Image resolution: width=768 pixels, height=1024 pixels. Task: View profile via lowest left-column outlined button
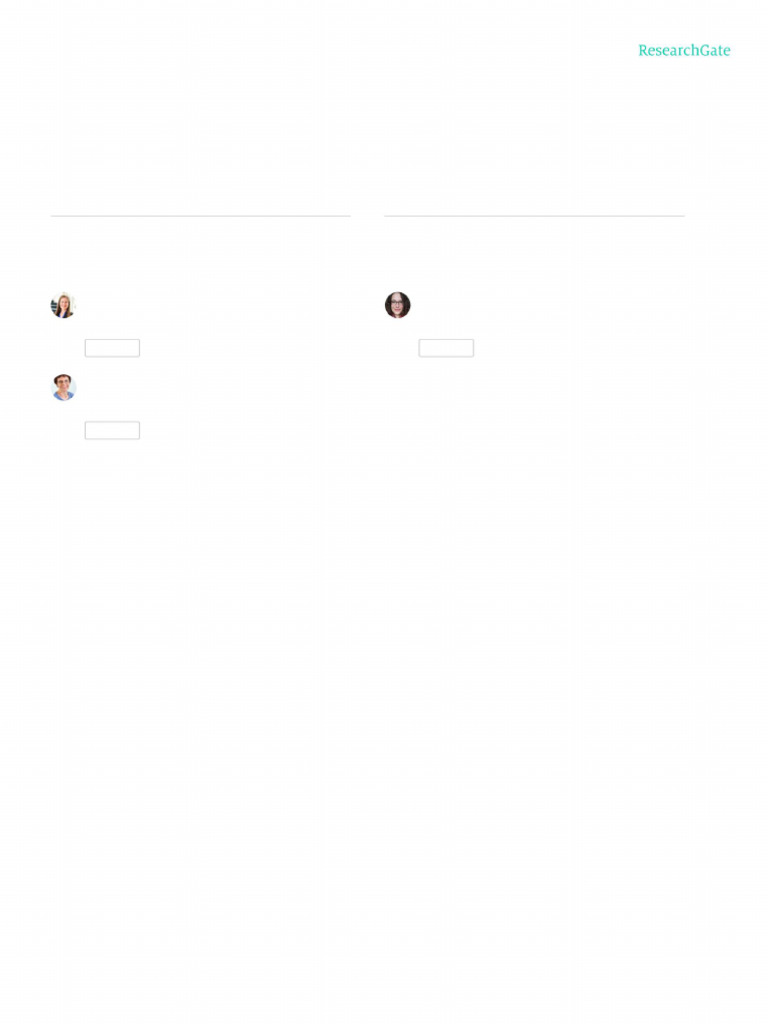112,430
